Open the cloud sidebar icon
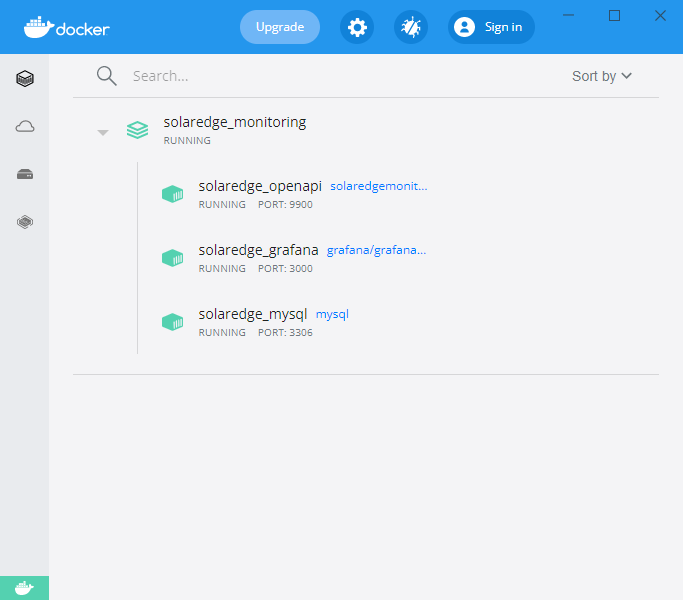Screen dimensions: 683x600 click(x=25, y=127)
